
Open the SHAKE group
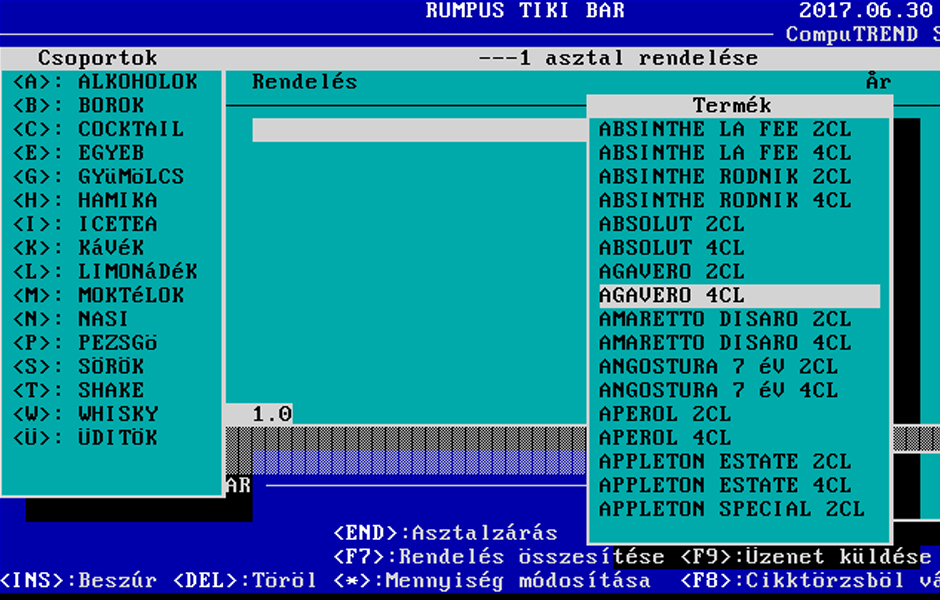(79, 390)
